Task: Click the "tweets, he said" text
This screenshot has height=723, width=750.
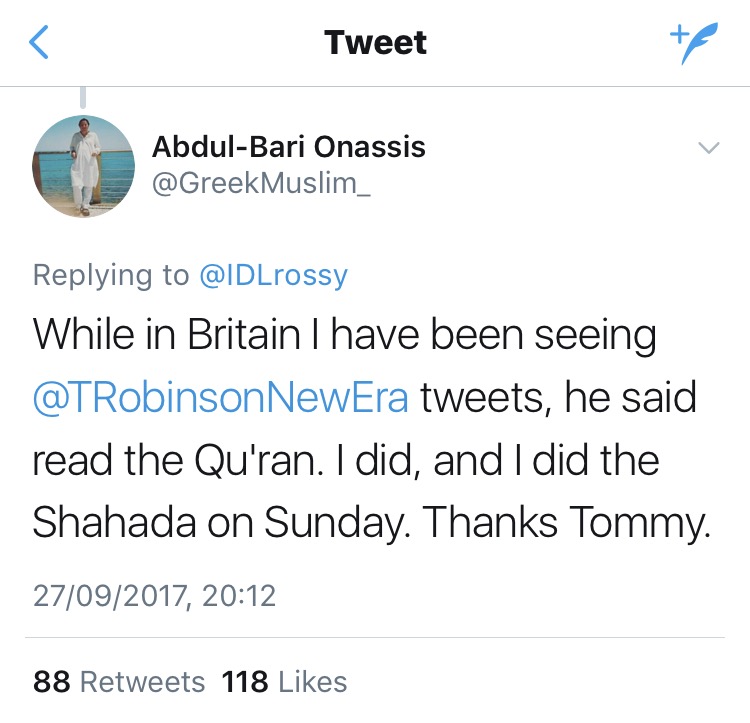Action: pos(558,397)
